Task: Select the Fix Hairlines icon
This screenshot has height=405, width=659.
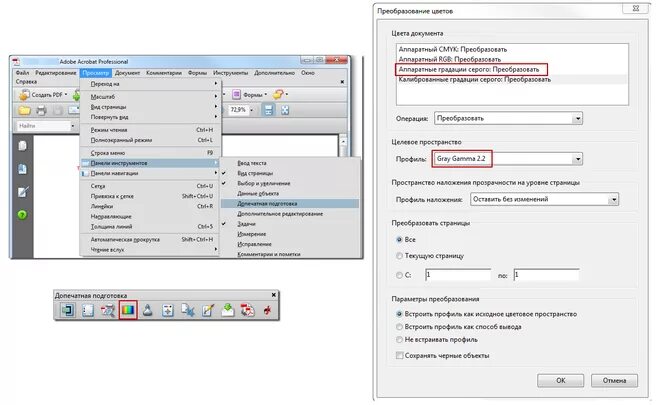Action: tap(208, 310)
